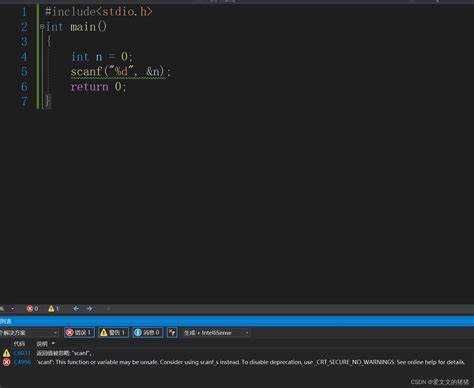The width and height of the screenshot is (474, 388).
Task: Click the closing brace on line 7
Action: [48, 101]
